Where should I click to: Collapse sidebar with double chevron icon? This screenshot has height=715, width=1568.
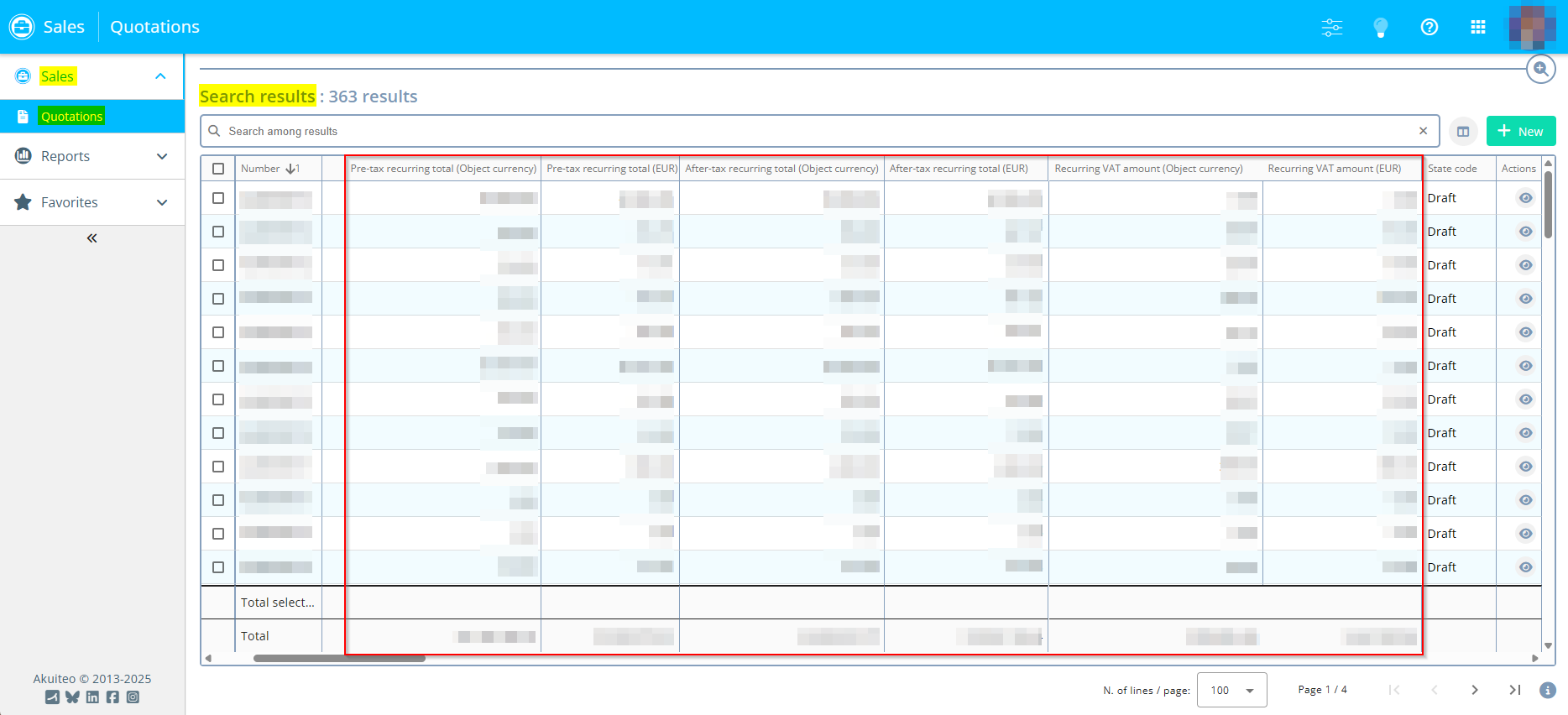tap(92, 238)
